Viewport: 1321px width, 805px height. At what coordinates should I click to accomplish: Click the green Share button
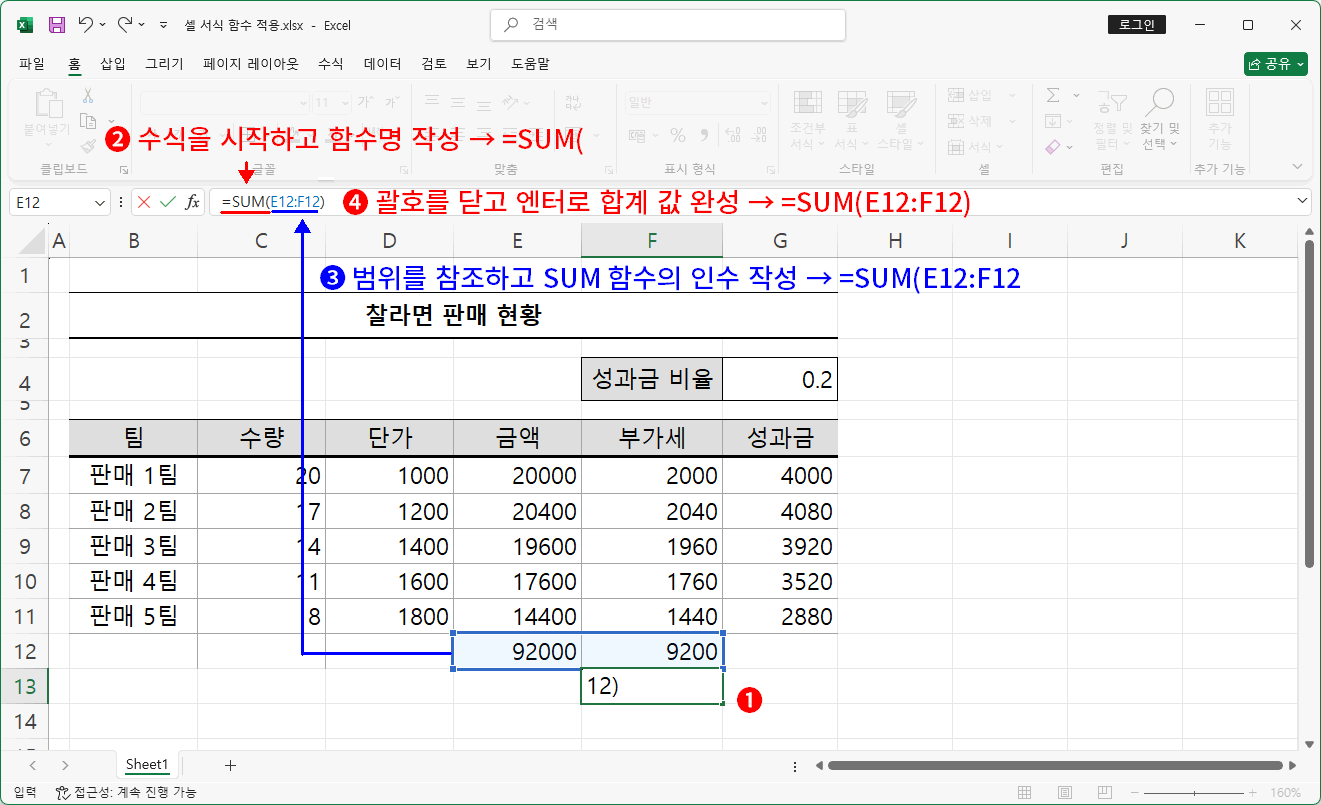point(1276,64)
